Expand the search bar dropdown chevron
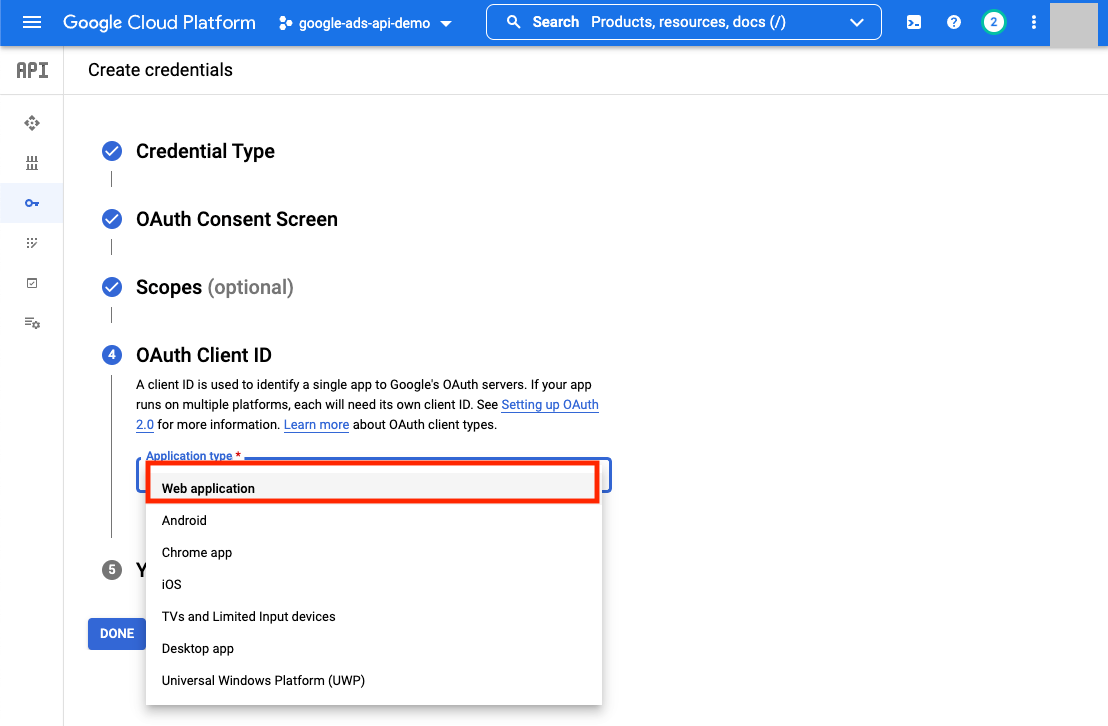The image size is (1108, 726). (x=856, y=23)
